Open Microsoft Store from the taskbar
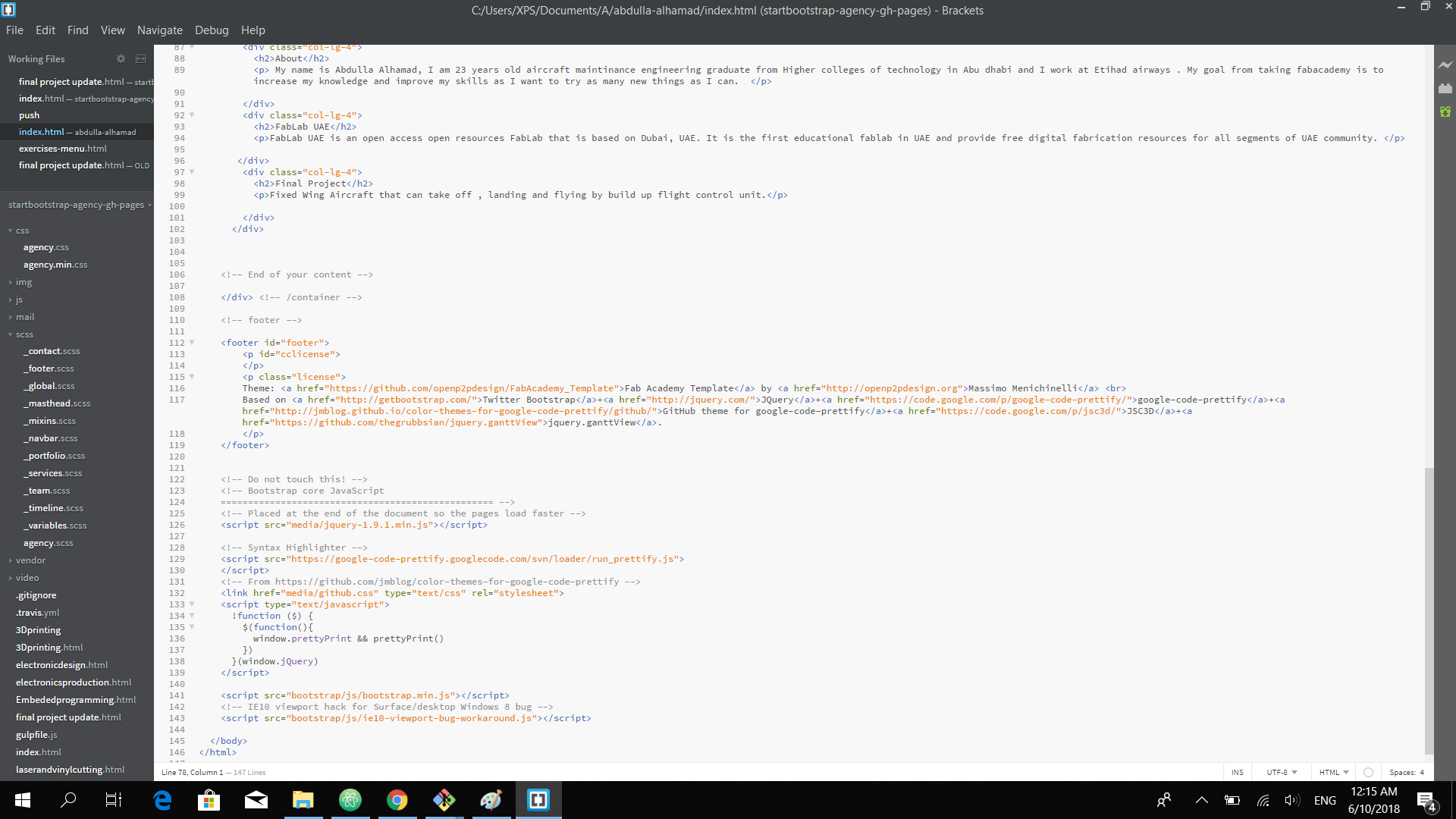The image size is (1456, 819). coord(209,800)
